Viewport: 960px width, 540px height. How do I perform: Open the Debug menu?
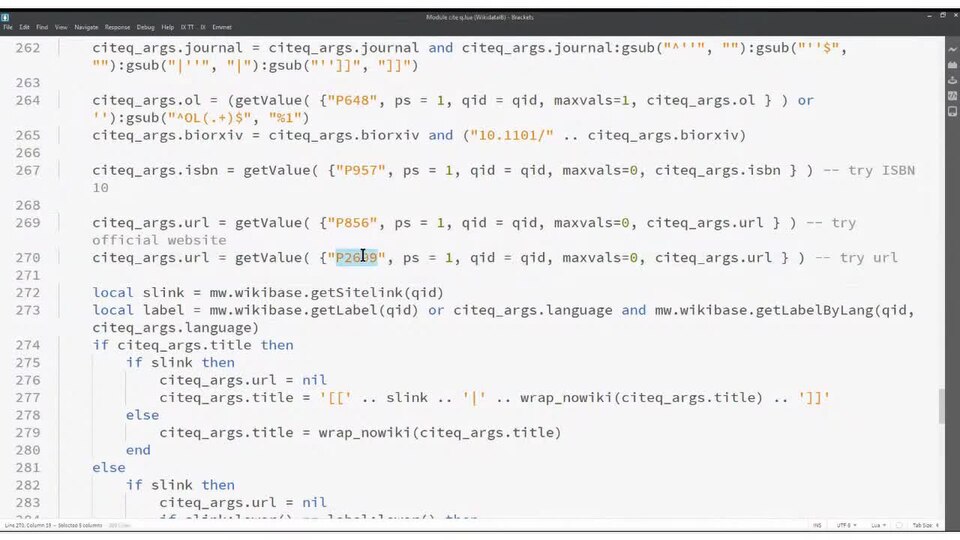click(145, 27)
